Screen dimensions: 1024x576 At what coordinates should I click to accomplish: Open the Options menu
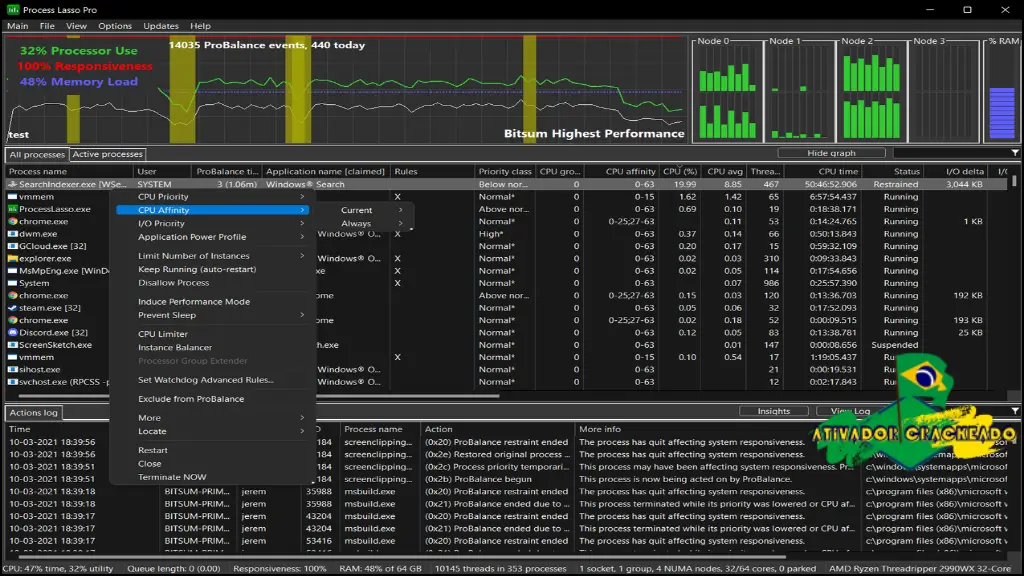115,26
